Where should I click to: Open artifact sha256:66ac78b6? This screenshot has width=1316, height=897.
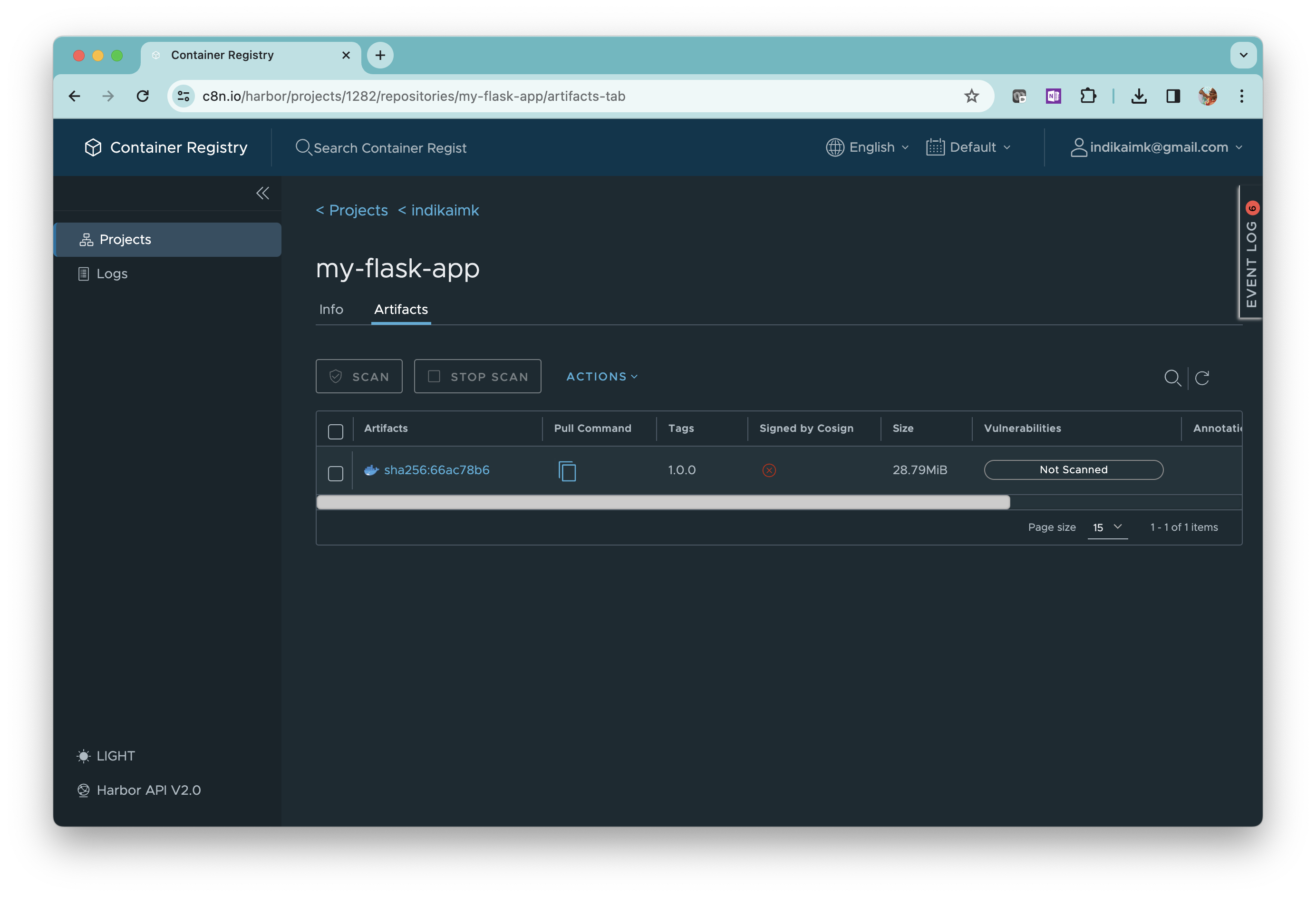click(x=436, y=470)
